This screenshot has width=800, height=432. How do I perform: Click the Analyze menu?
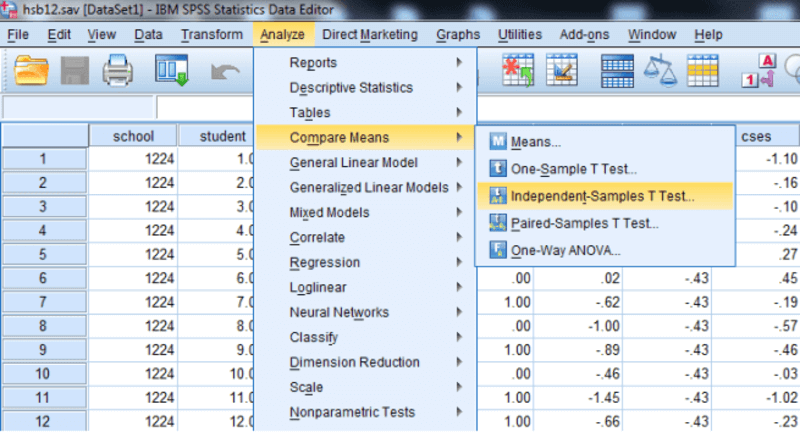point(283,35)
